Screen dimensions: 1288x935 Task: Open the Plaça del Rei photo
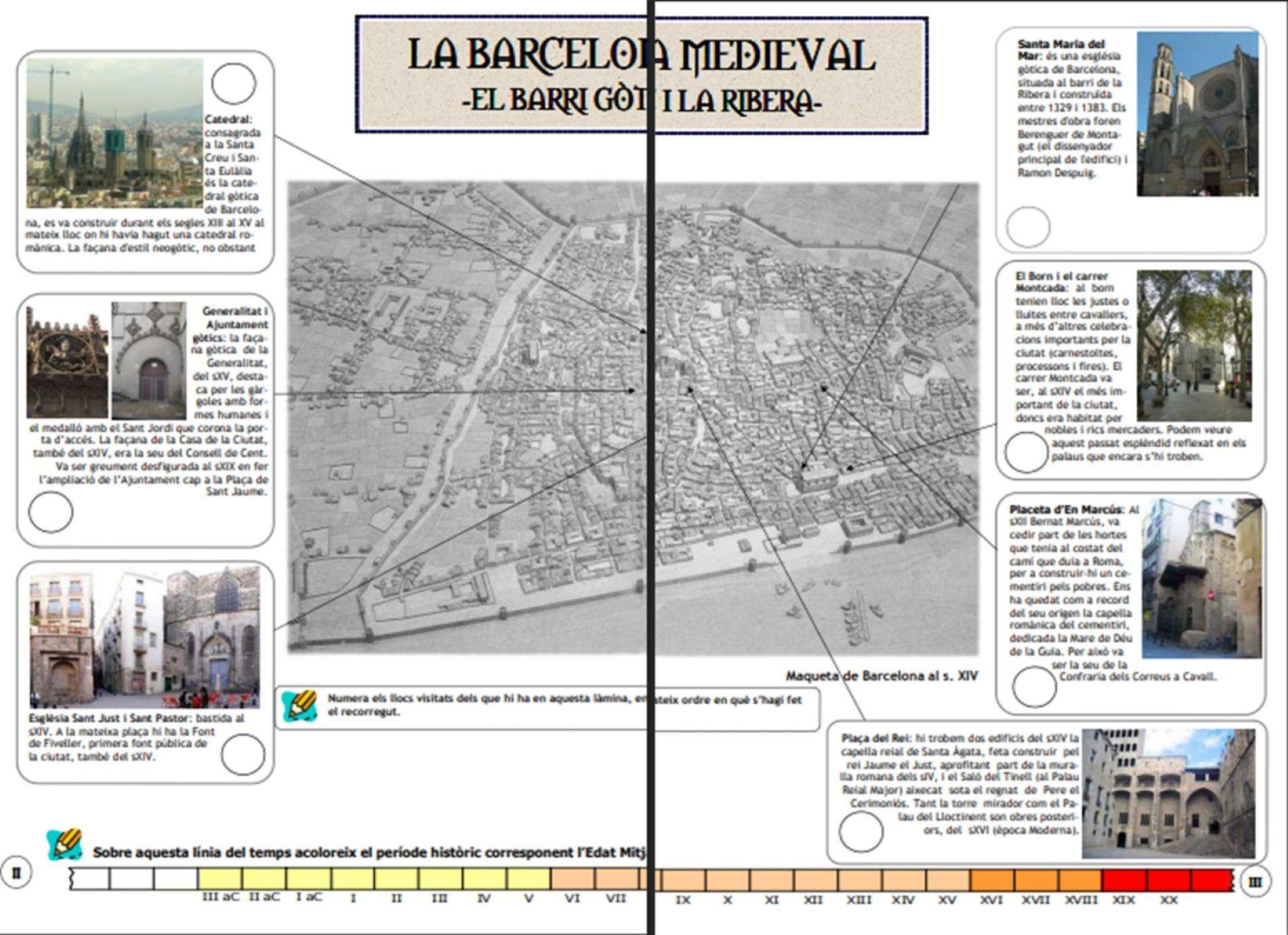pyautogui.click(x=1169, y=794)
